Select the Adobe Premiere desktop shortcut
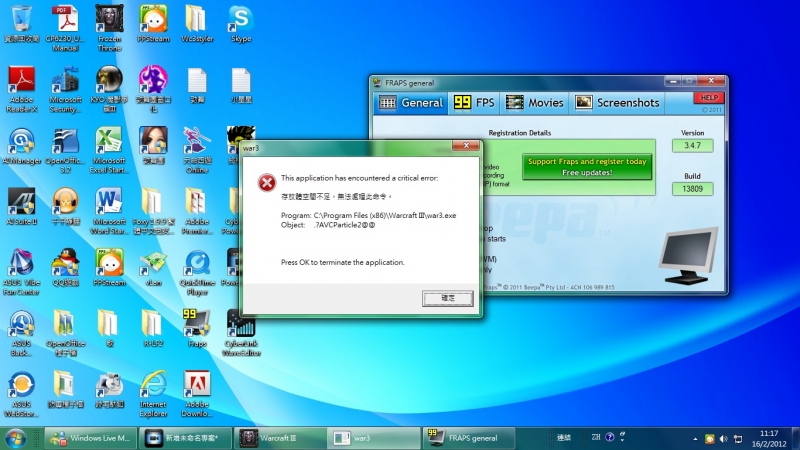 tap(197, 211)
